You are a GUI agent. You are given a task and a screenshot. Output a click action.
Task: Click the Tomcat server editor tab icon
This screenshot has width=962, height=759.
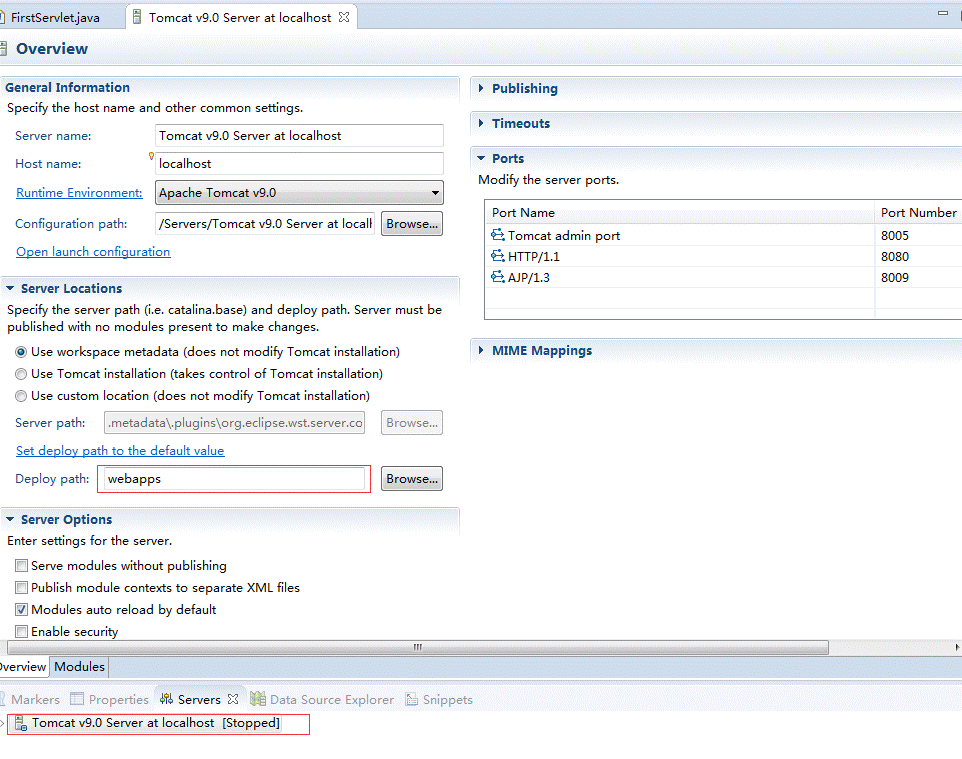137,17
